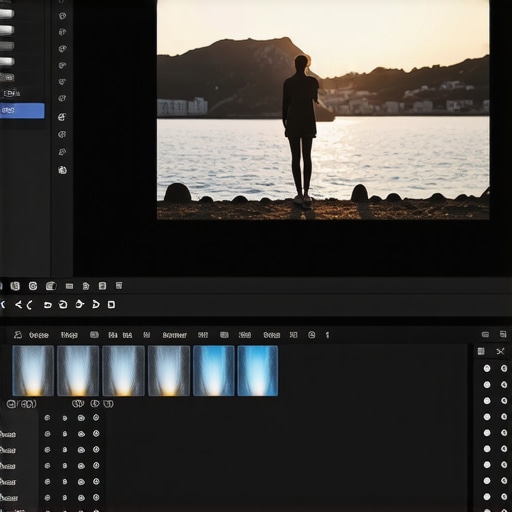Click the last icon in upper toolbar row
The height and width of the screenshot is (512, 512).
[x=119, y=286]
